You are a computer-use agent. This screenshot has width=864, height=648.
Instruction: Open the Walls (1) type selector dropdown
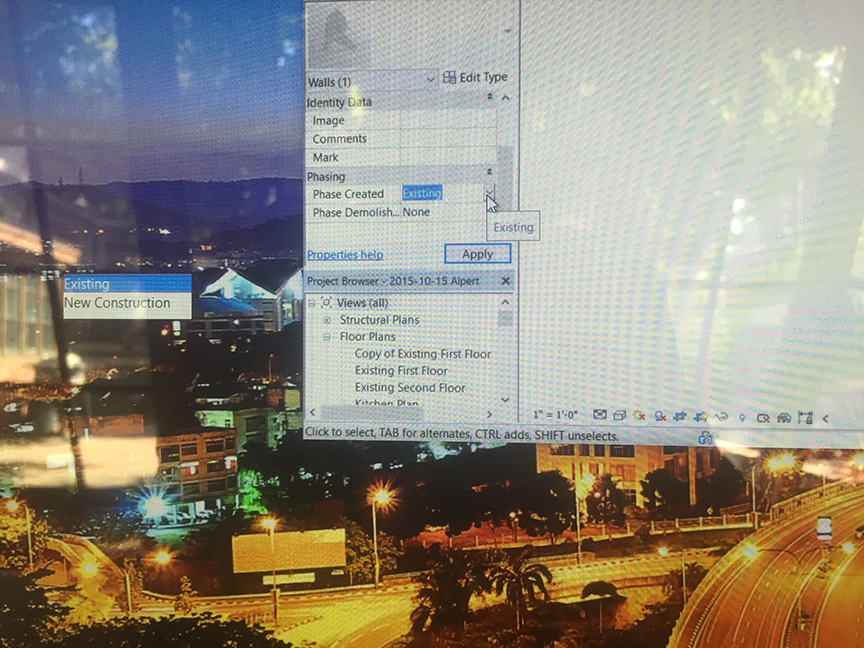[x=430, y=80]
